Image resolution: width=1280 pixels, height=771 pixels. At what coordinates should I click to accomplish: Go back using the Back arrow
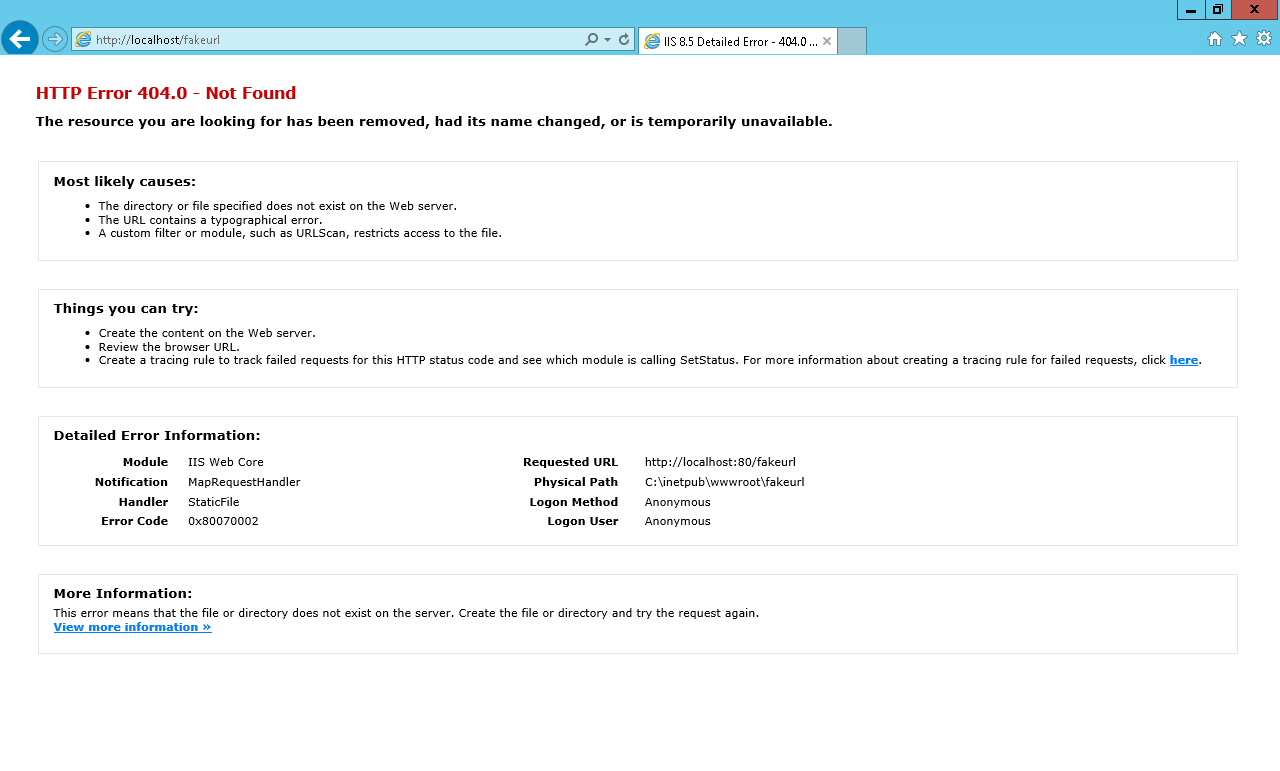(x=20, y=39)
